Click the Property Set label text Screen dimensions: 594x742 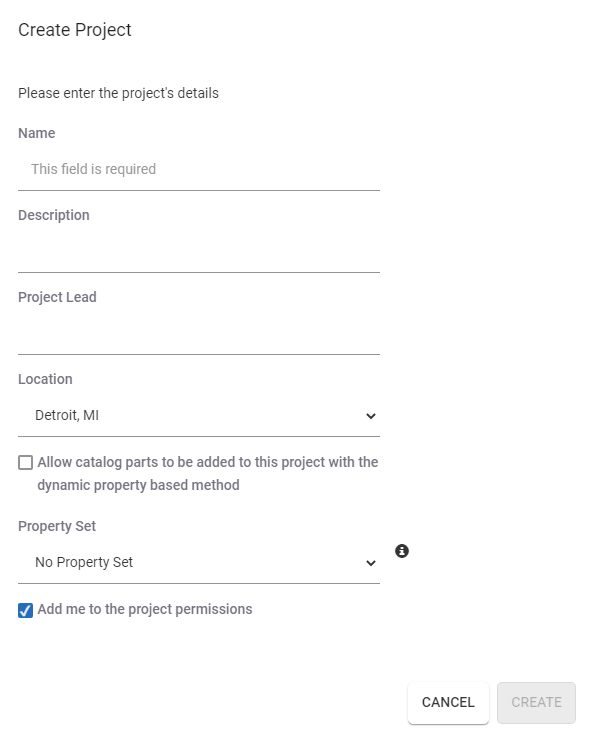coord(57,526)
